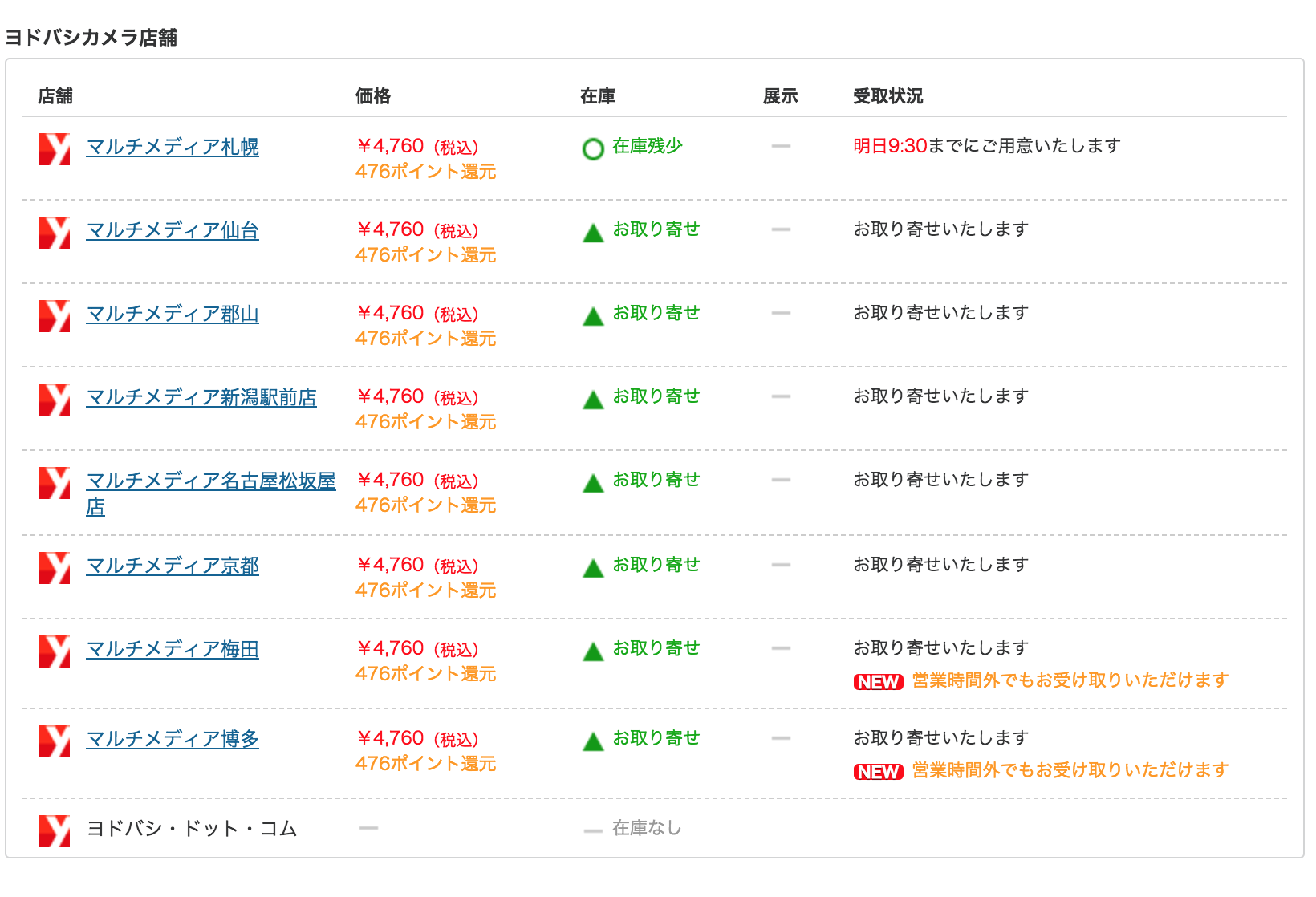1316x897 pixels.
Task: Open the マルチメディア博多 store link
Action: [173, 739]
